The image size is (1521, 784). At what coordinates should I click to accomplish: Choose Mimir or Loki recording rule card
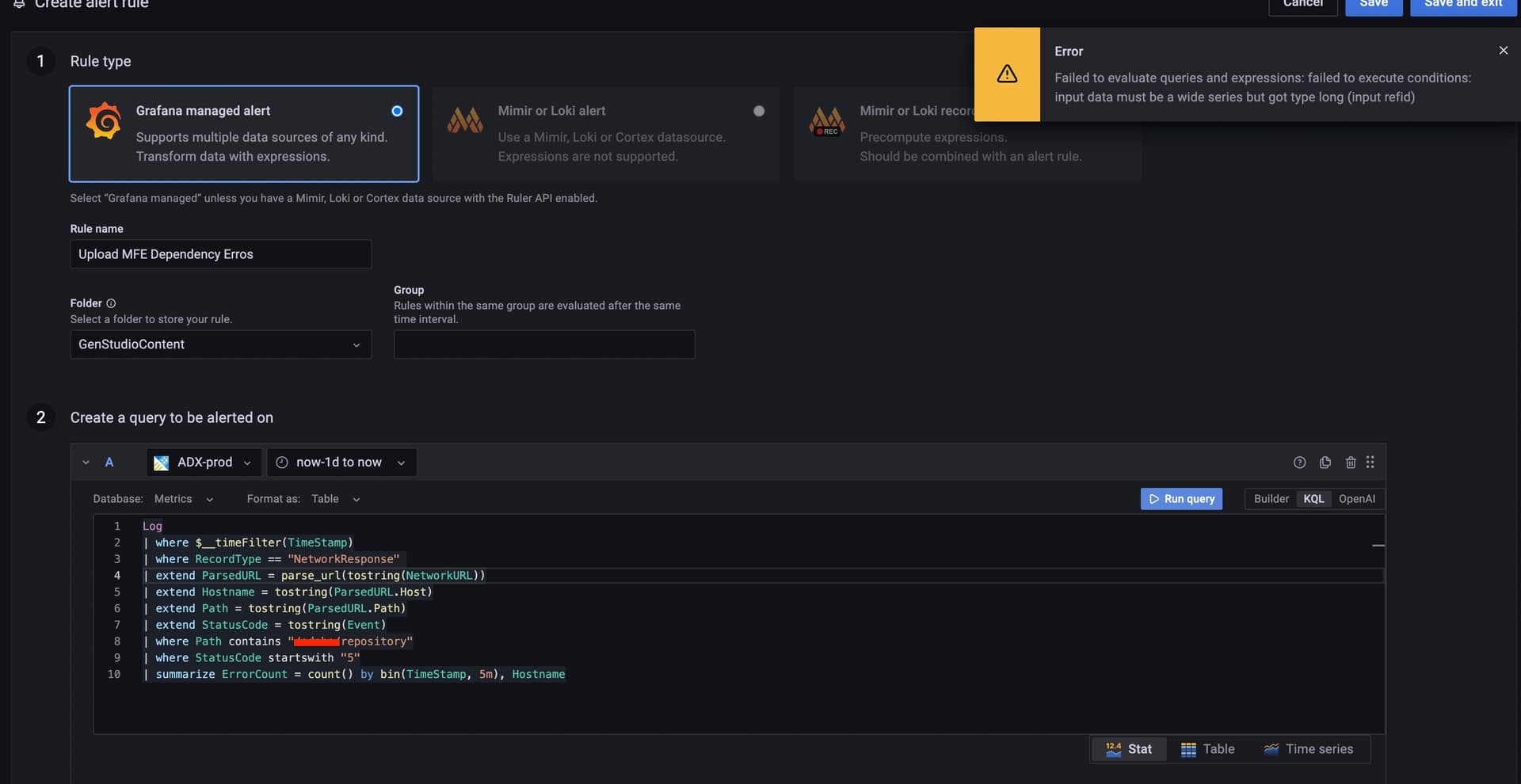point(883,133)
